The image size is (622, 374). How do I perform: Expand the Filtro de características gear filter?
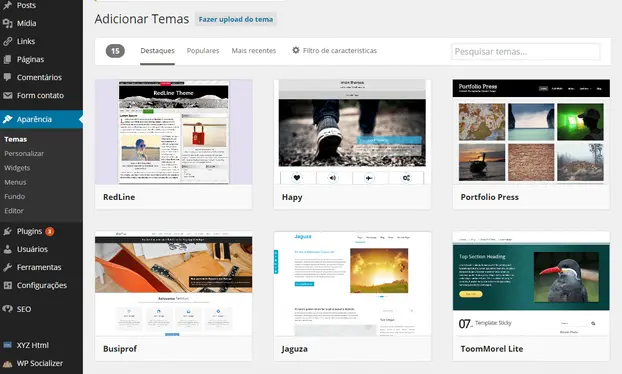(334, 50)
